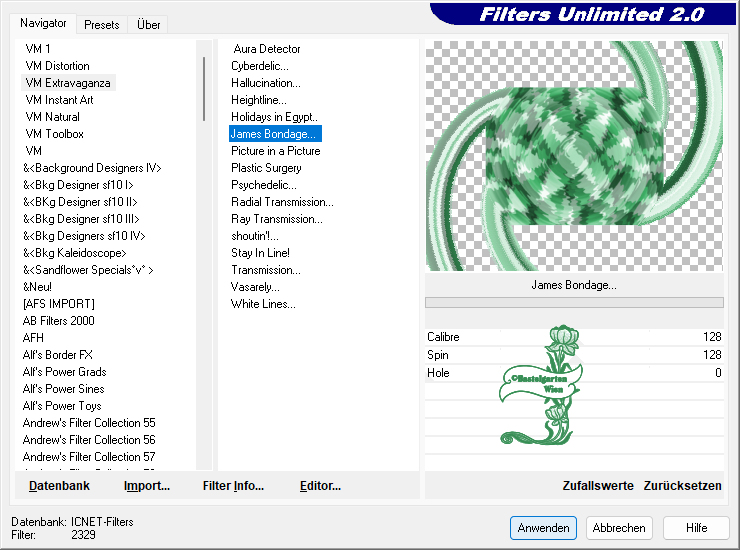Image resolution: width=740 pixels, height=550 pixels.
Task: Adjust the Spin slider
Action: 574,355
